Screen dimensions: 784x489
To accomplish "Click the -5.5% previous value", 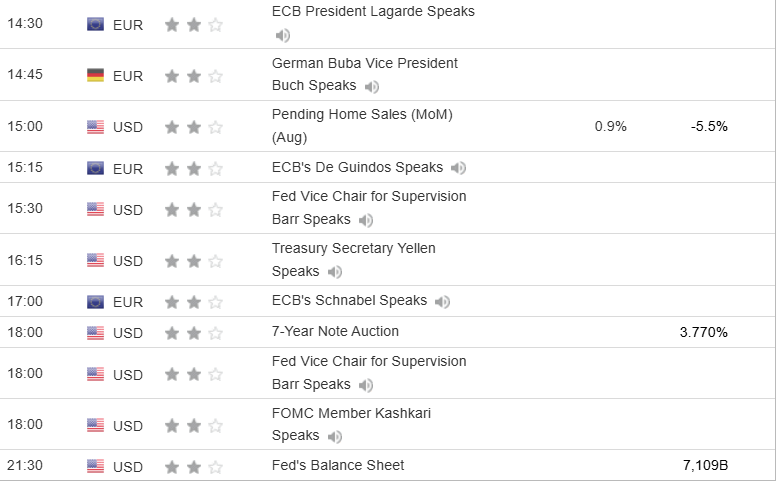I will point(709,127).
